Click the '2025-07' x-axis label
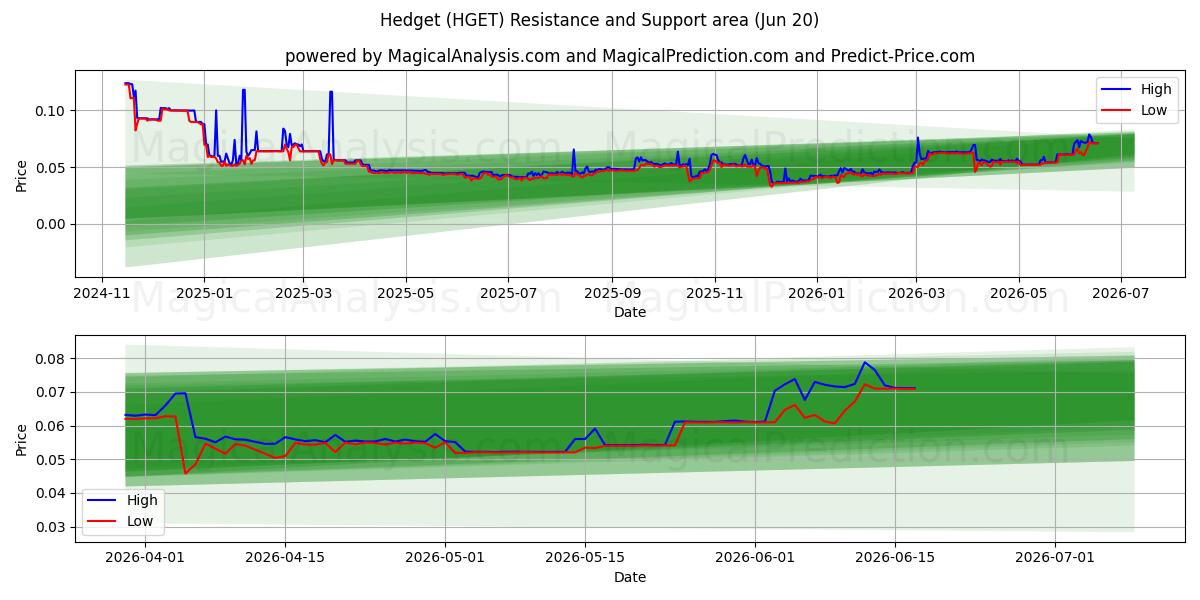 (x=507, y=294)
